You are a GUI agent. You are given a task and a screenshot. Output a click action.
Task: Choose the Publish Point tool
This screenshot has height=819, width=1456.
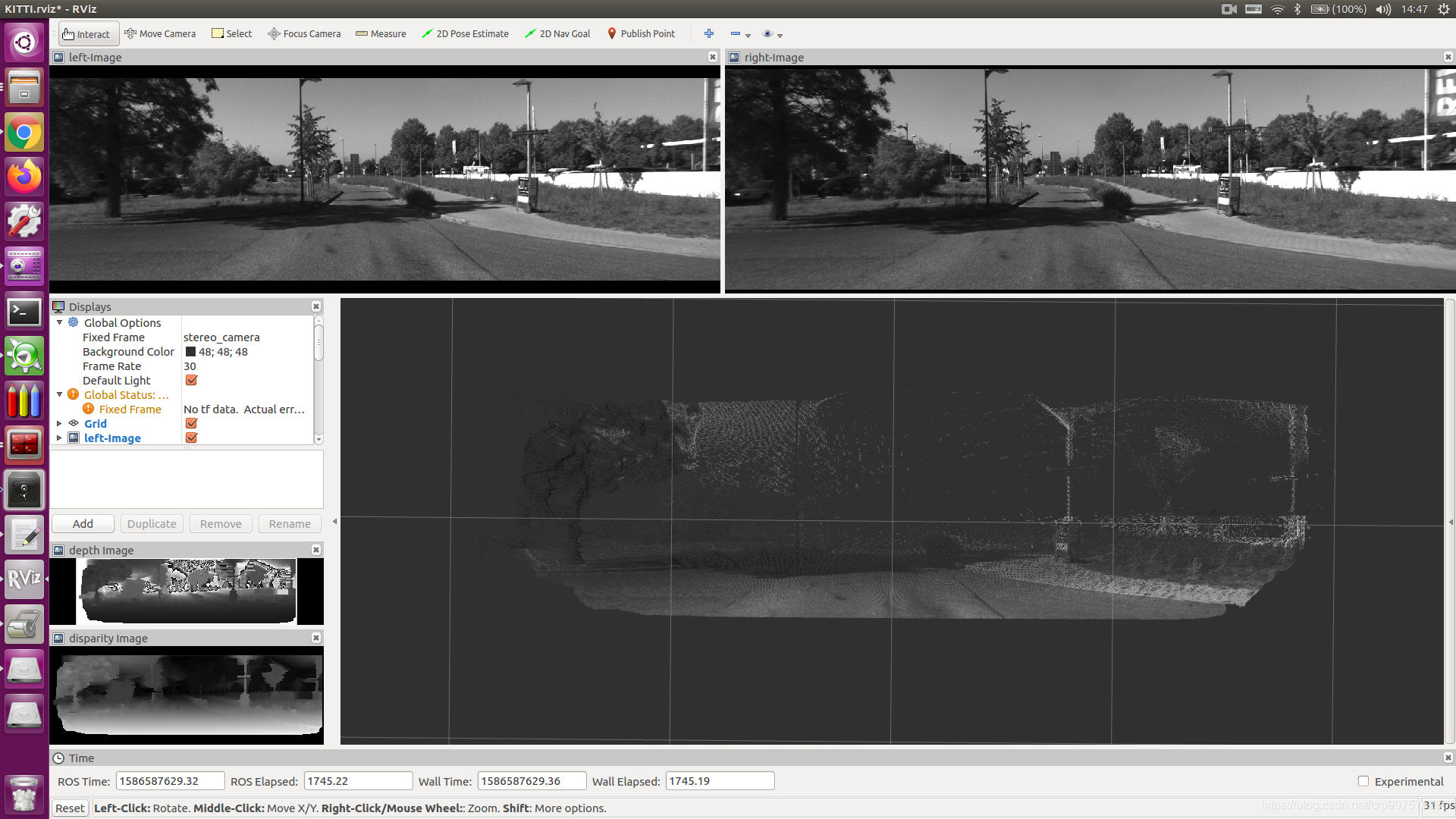point(641,34)
